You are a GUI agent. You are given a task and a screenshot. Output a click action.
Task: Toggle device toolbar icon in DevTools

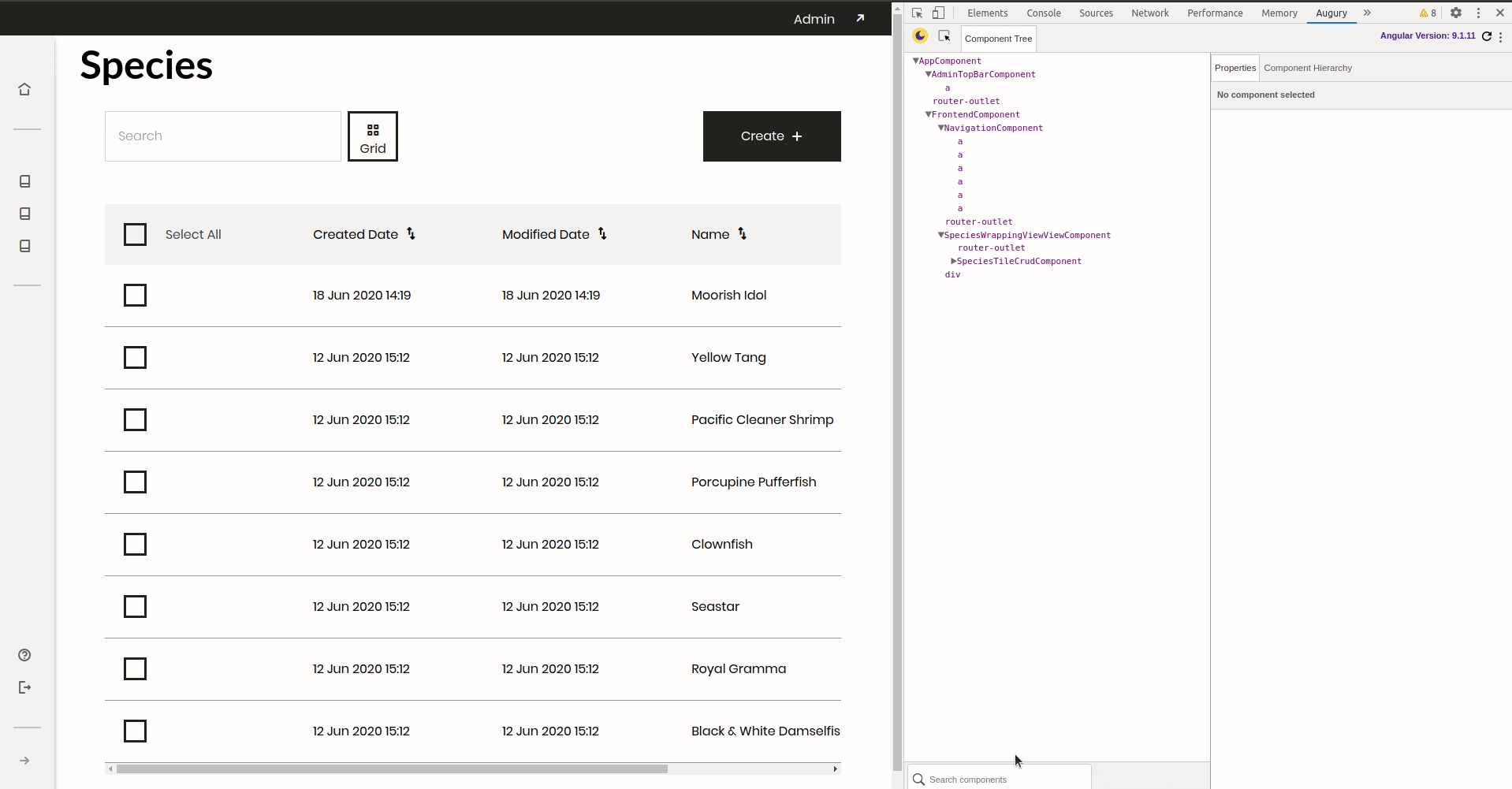[x=938, y=13]
